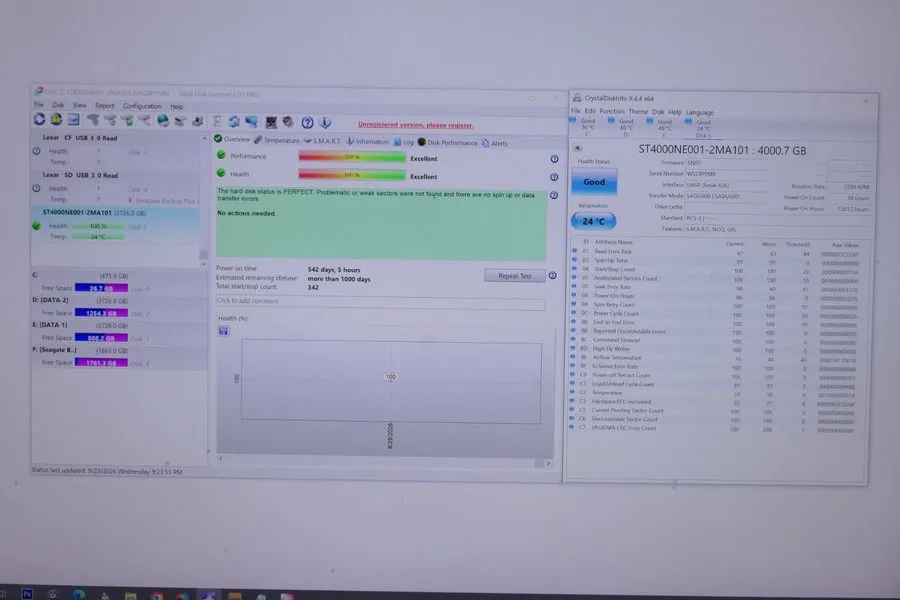Switch to the Temperature tab
The width and height of the screenshot is (900, 600).
(x=277, y=140)
